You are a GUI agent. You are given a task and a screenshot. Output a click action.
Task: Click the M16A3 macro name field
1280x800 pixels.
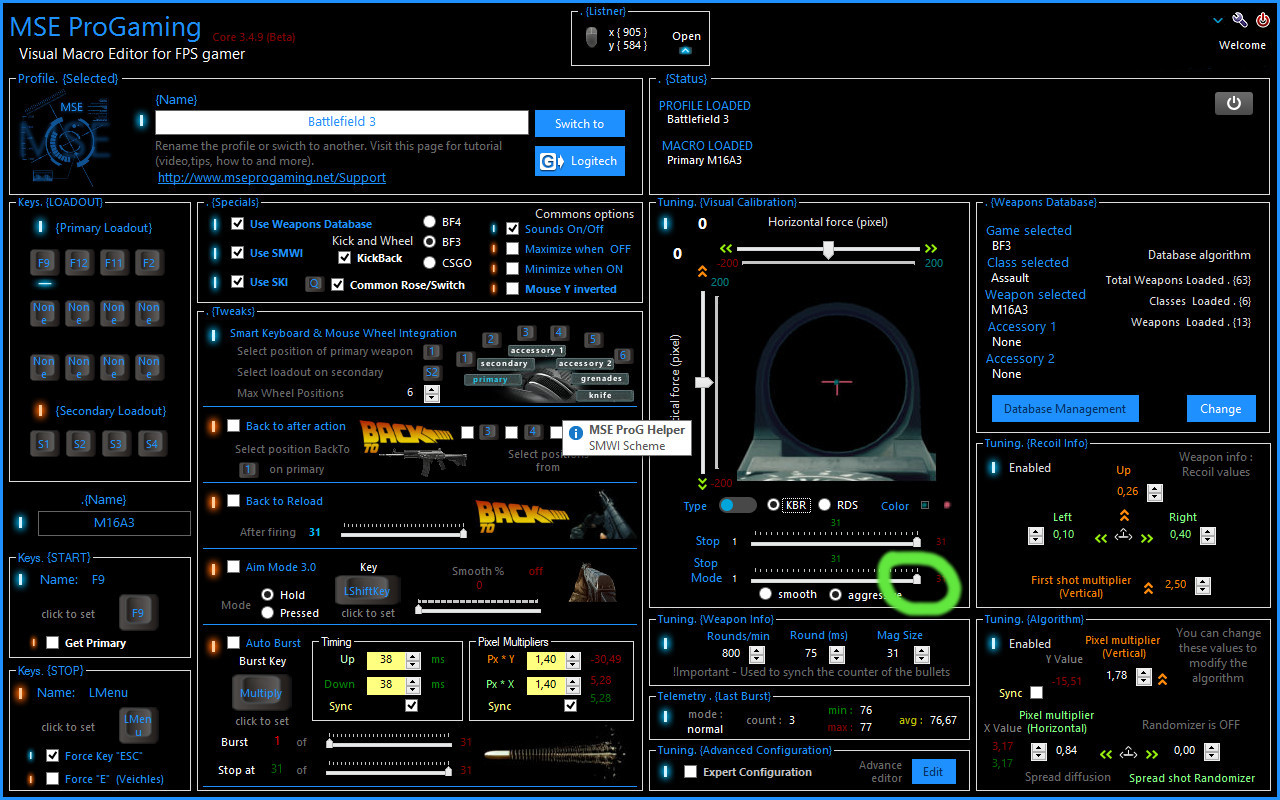tap(114, 523)
